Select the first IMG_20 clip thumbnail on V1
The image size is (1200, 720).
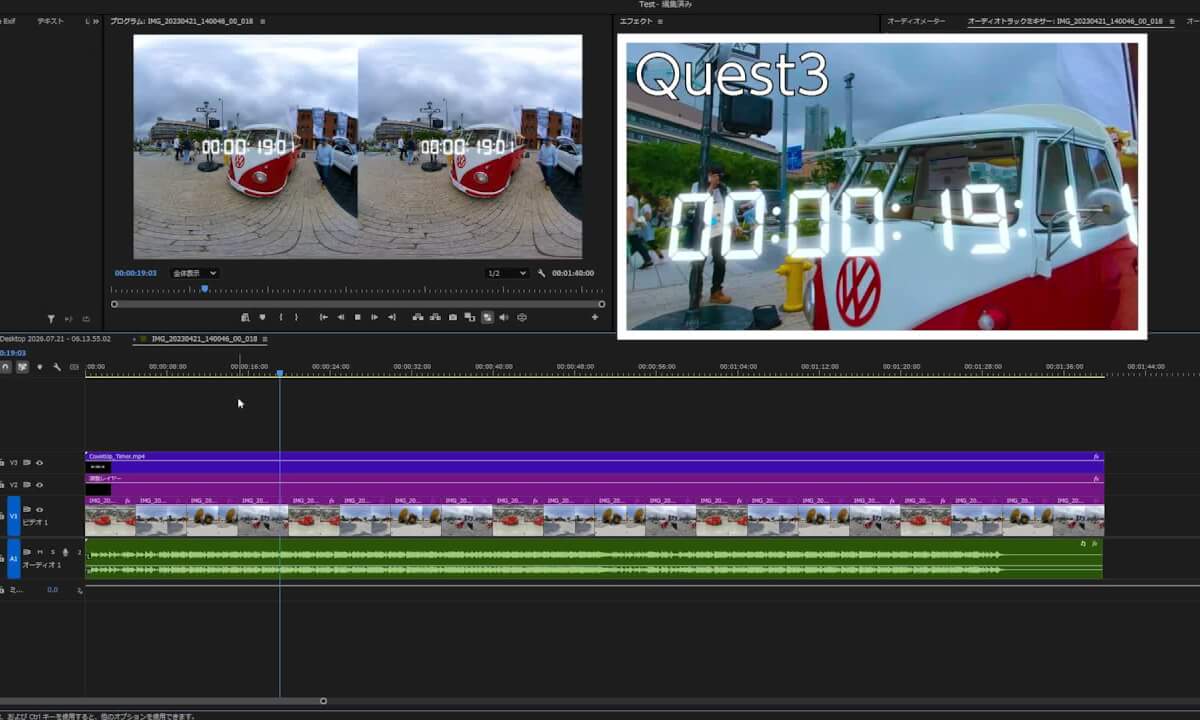coord(111,520)
